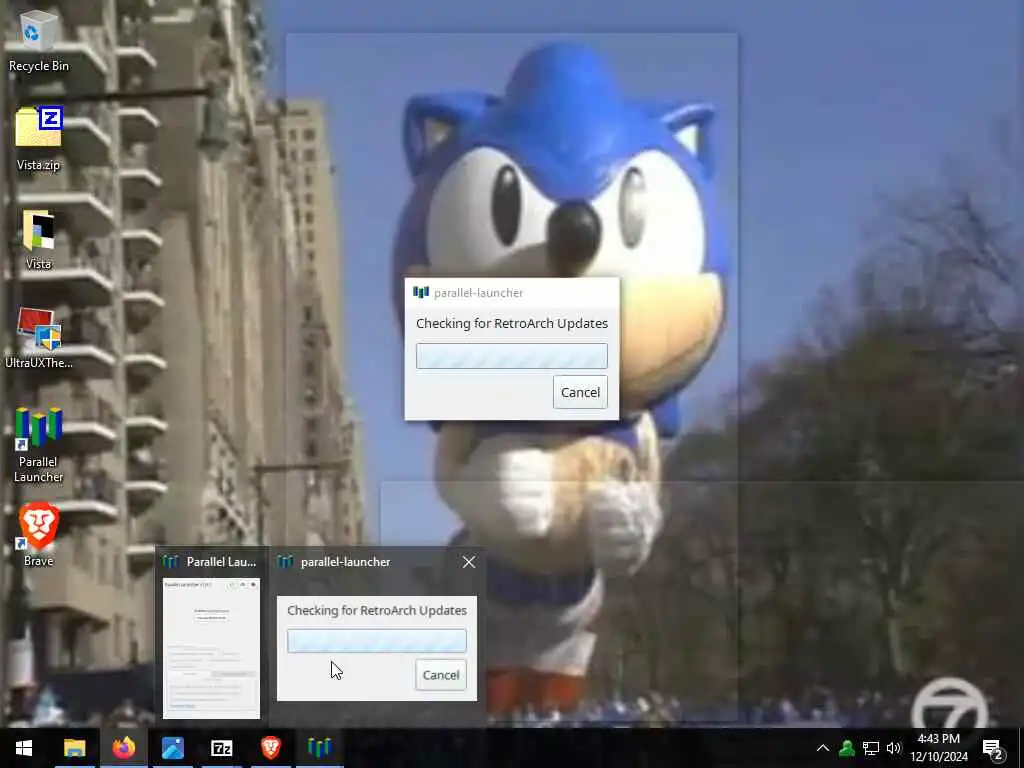Select the Brave desktop shortcut
The height and width of the screenshot is (768, 1024).
coord(39,534)
